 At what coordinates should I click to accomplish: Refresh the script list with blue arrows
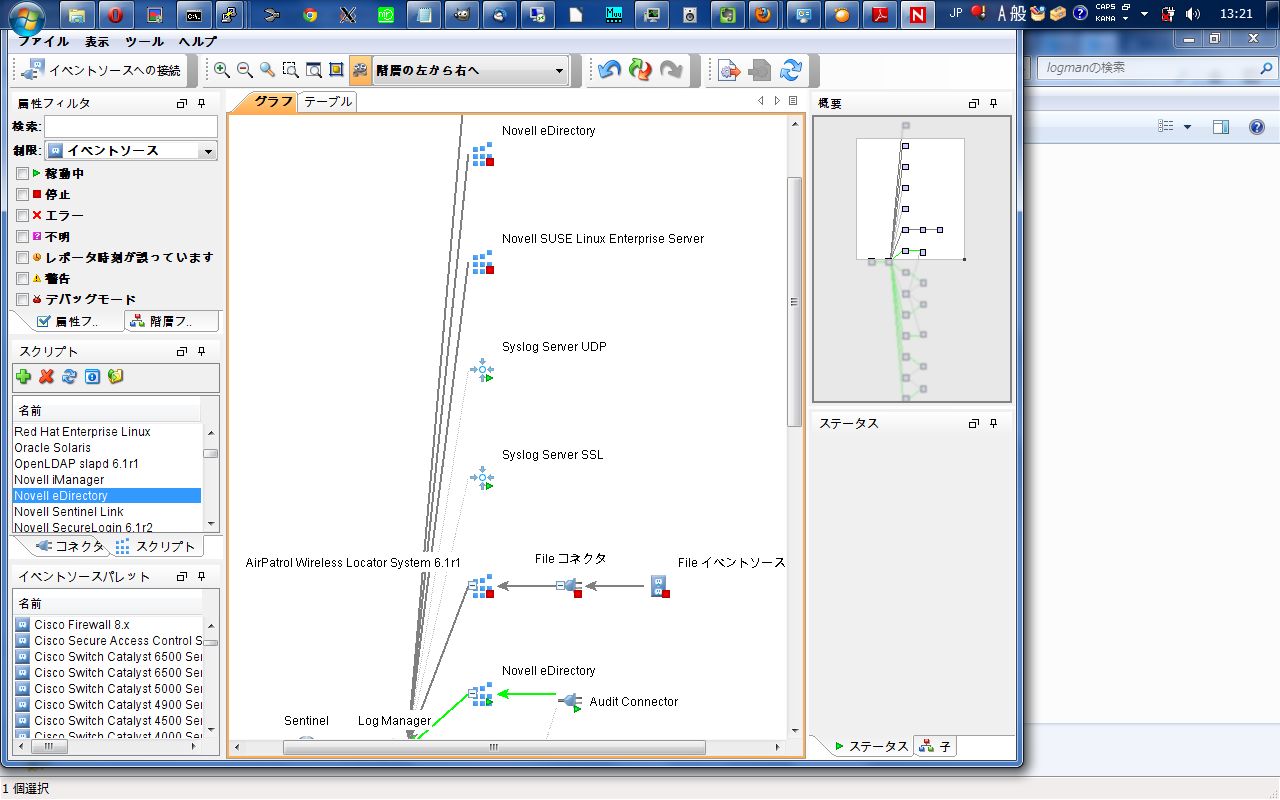coord(69,377)
